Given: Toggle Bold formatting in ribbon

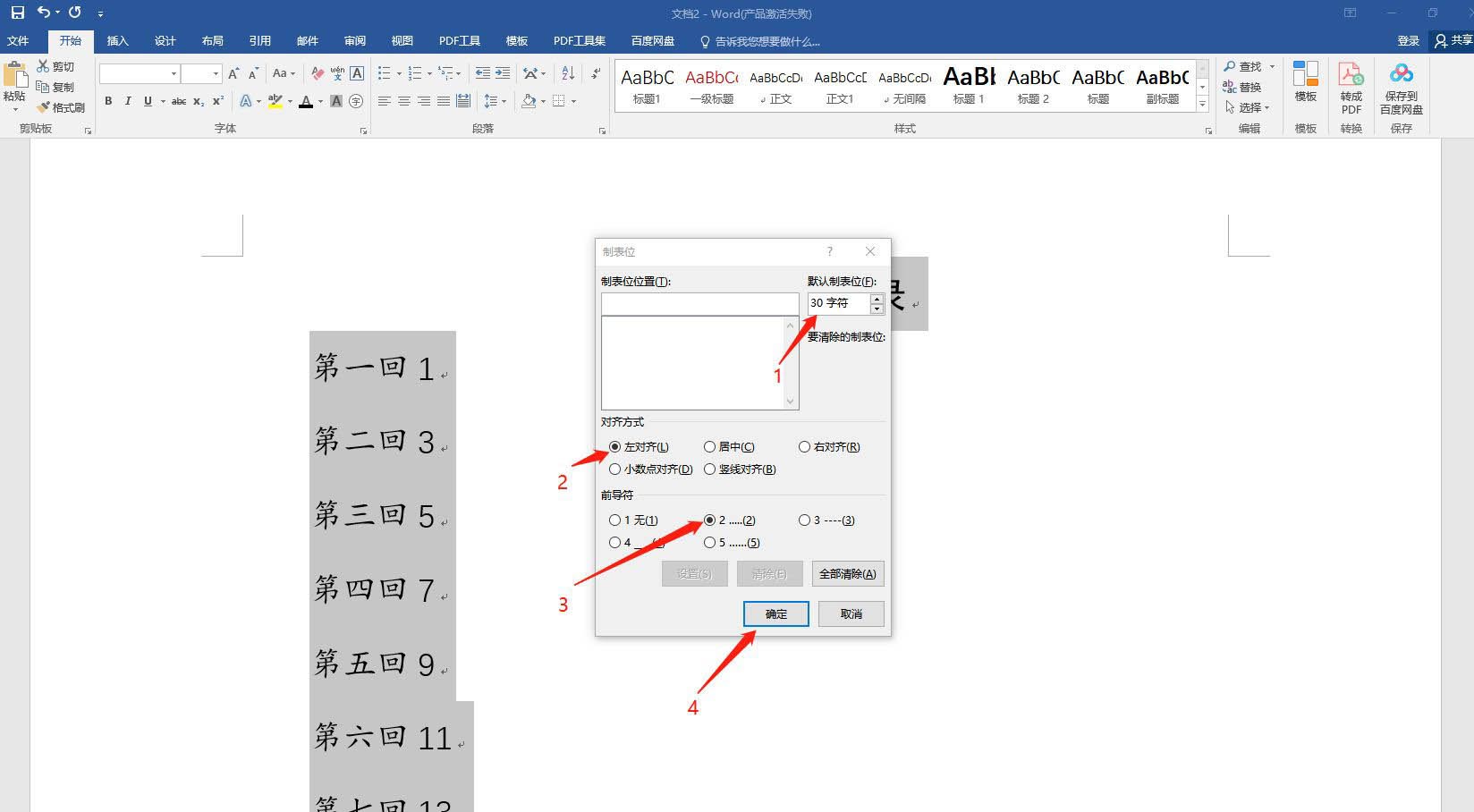Looking at the screenshot, I should pyautogui.click(x=108, y=101).
